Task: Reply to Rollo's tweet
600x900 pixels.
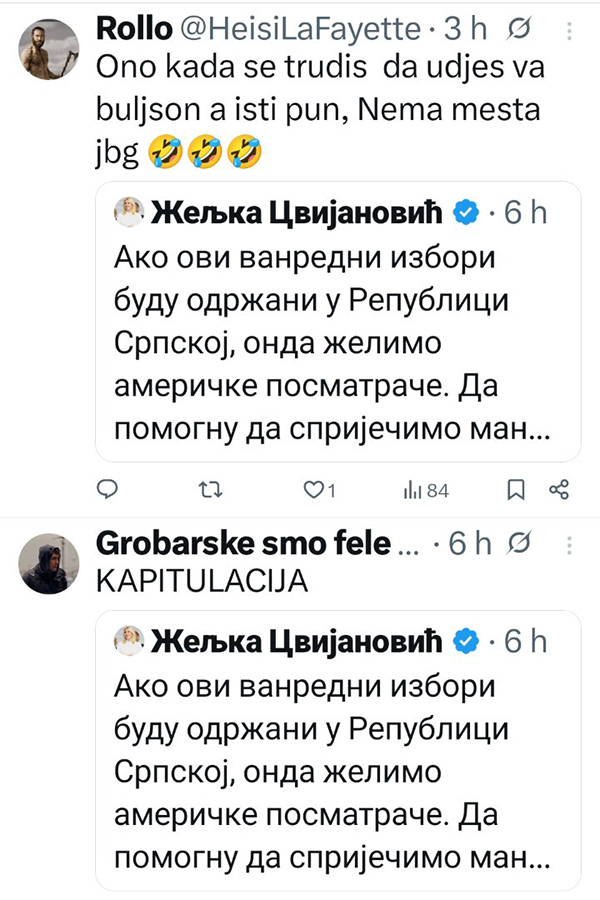Action: [109, 489]
